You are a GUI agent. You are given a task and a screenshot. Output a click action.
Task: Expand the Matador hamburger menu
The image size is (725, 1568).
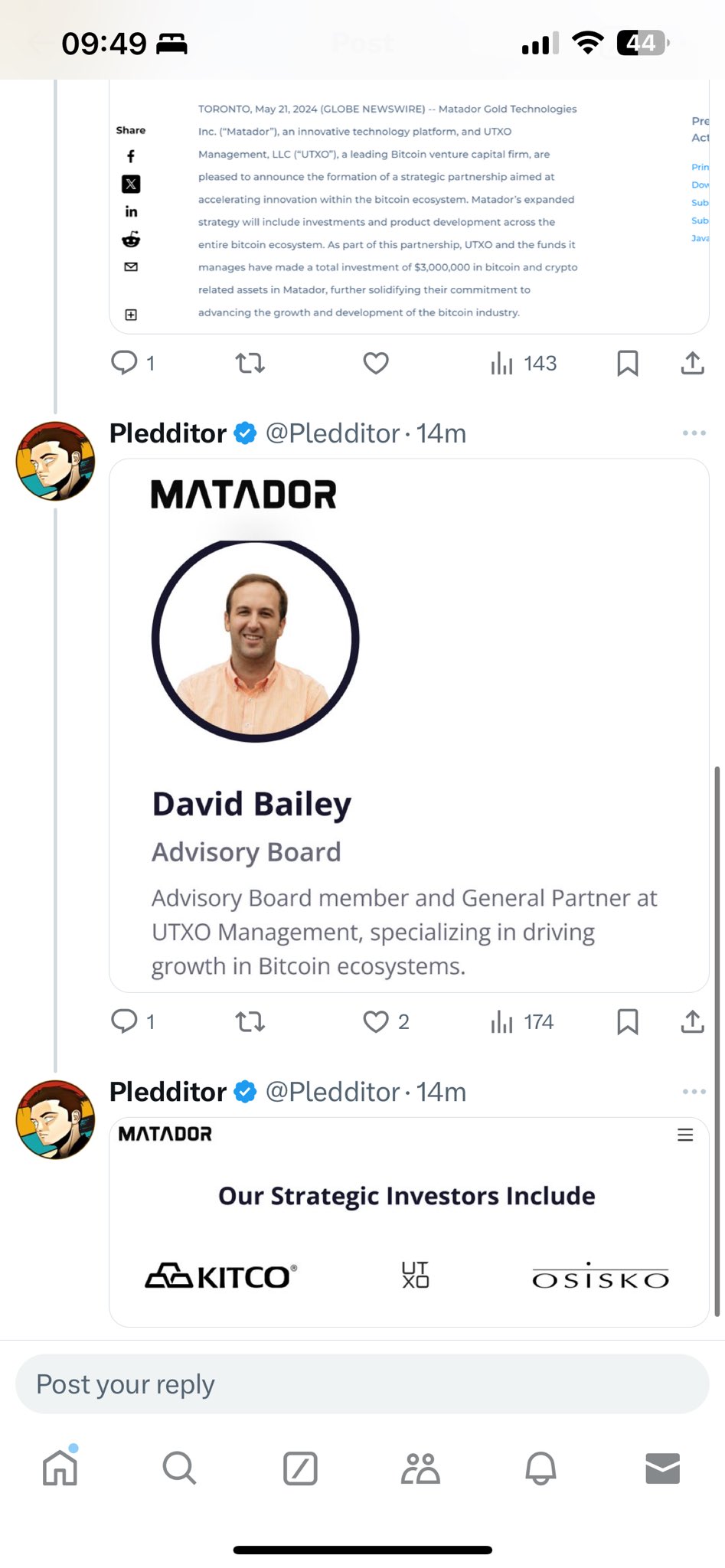click(685, 1135)
